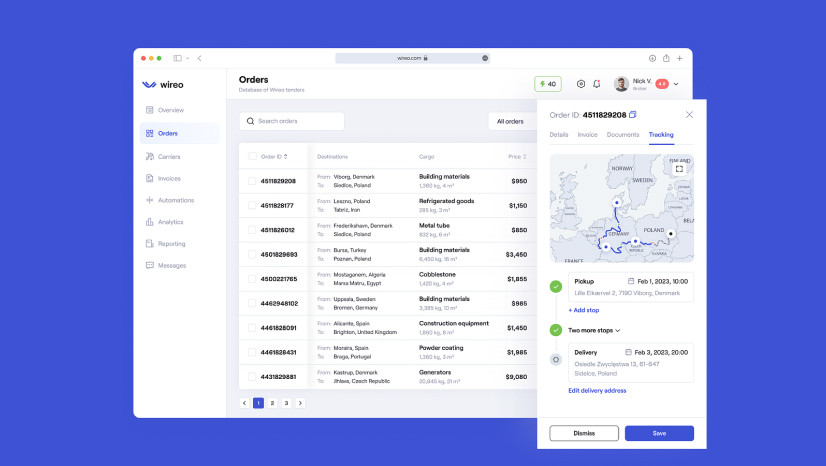Click the settings gear icon in header
The image size is (826, 466).
(581, 84)
